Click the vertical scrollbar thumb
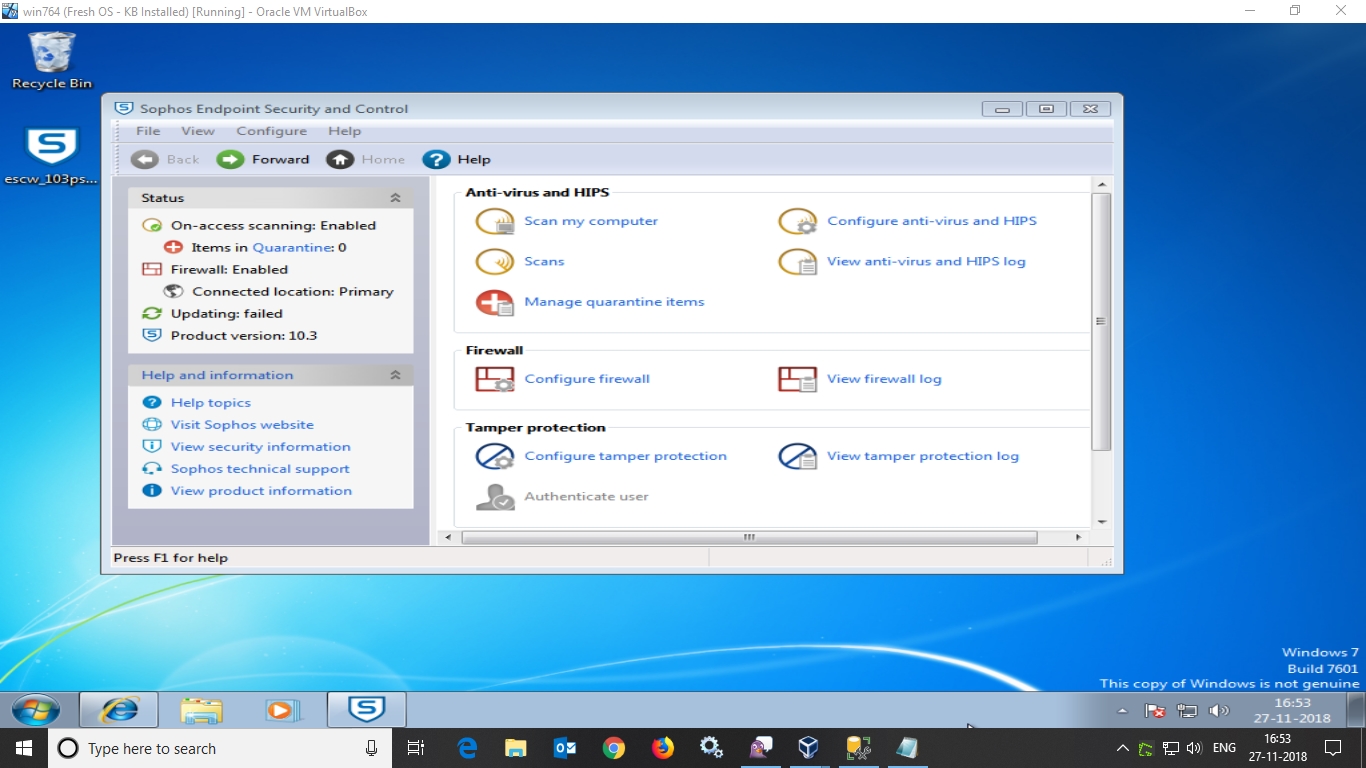Image resolution: width=1366 pixels, height=768 pixels. click(x=1102, y=322)
